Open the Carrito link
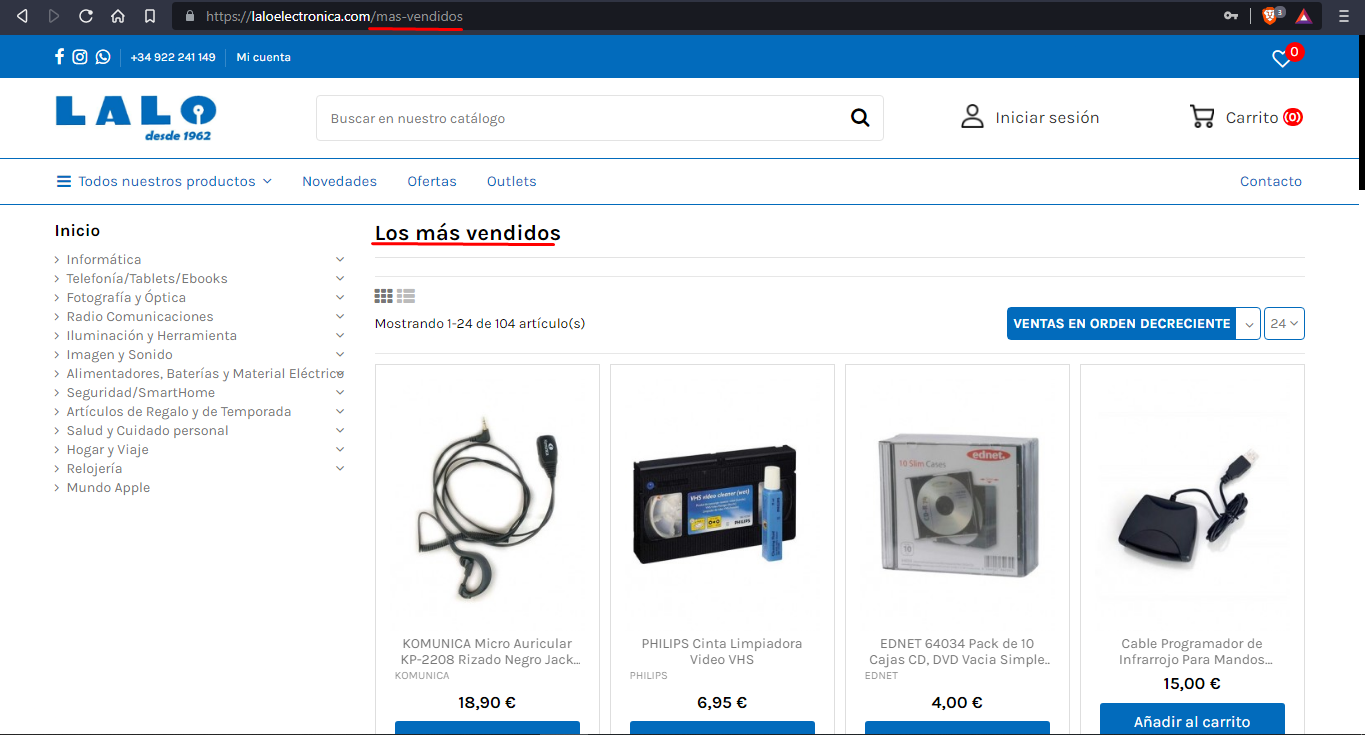Screen dimensions: 1365x735 pos(1252,117)
